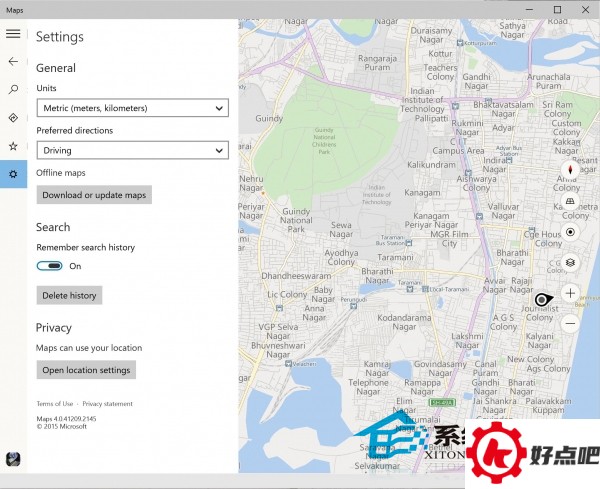
Task: Click the Adyar Bus Station marker
Action: coord(509,161)
